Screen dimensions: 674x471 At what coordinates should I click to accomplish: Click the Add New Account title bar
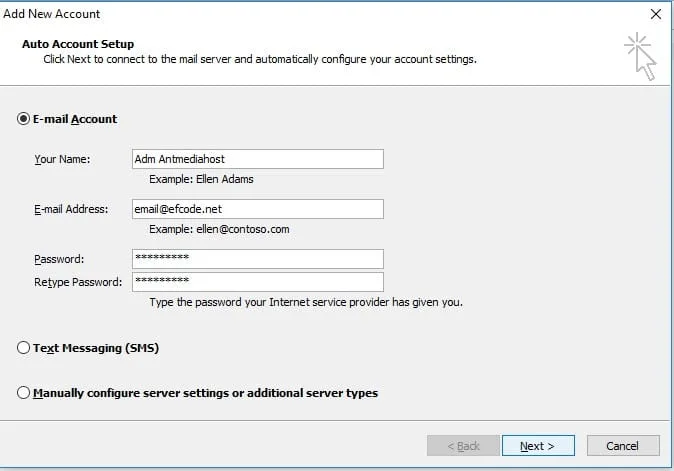coord(300,14)
